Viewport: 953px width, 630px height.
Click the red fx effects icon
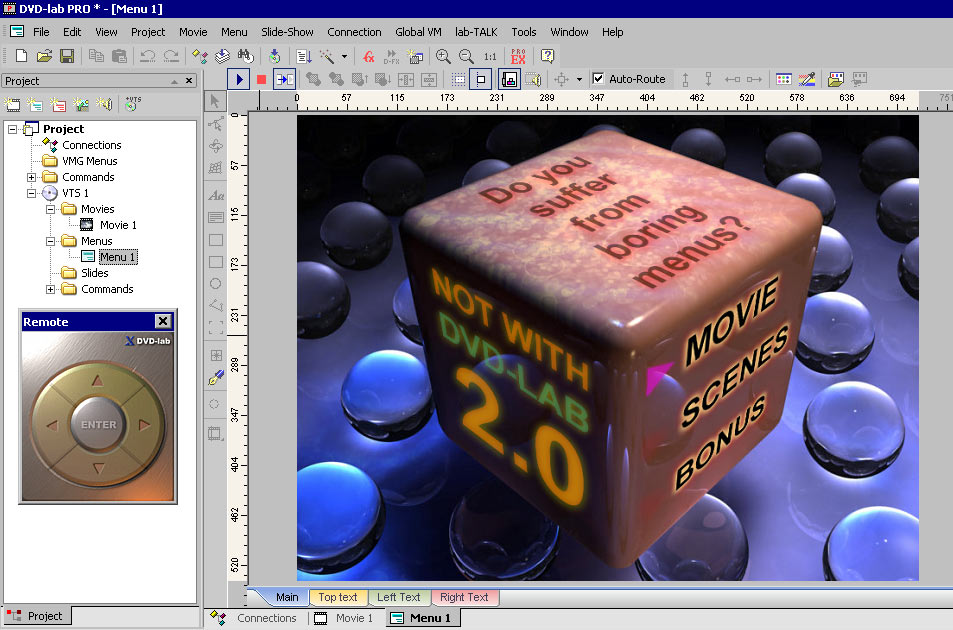pyautogui.click(x=368, y=56)
